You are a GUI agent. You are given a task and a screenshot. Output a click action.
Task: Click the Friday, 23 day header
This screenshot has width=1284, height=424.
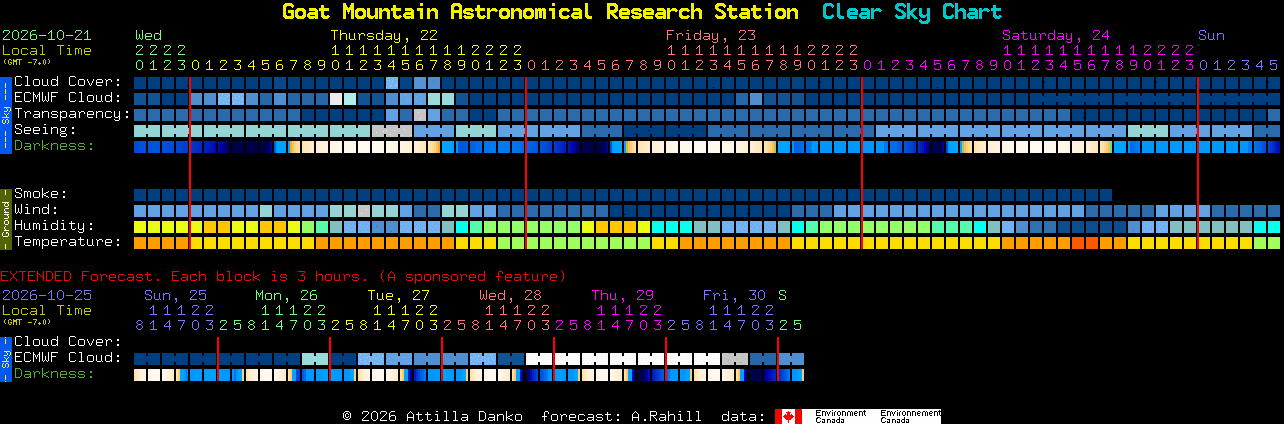pyautogui.click(x=711, y=35)
